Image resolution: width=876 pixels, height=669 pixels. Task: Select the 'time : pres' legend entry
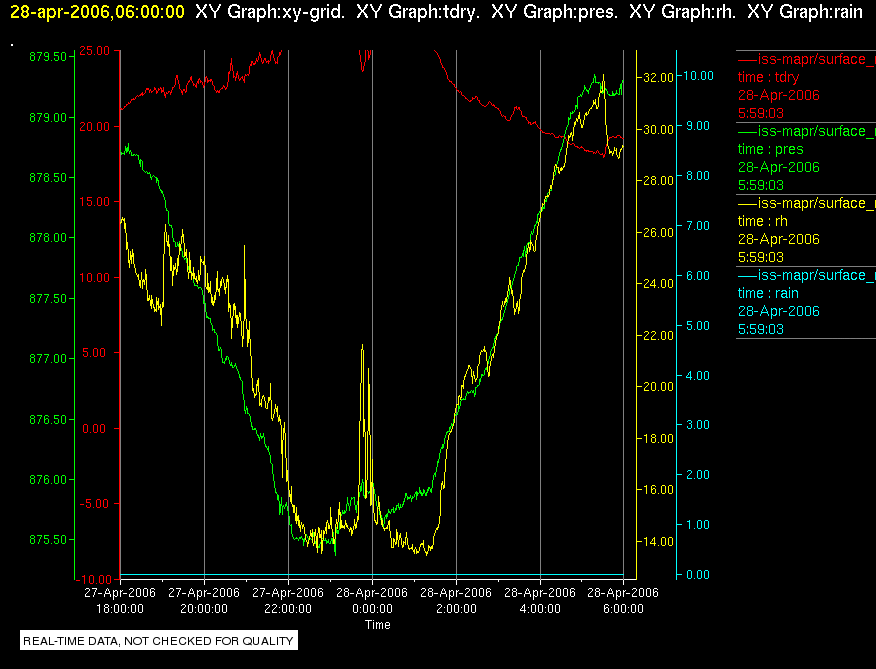pyautogui.click(x=770, y=149)
